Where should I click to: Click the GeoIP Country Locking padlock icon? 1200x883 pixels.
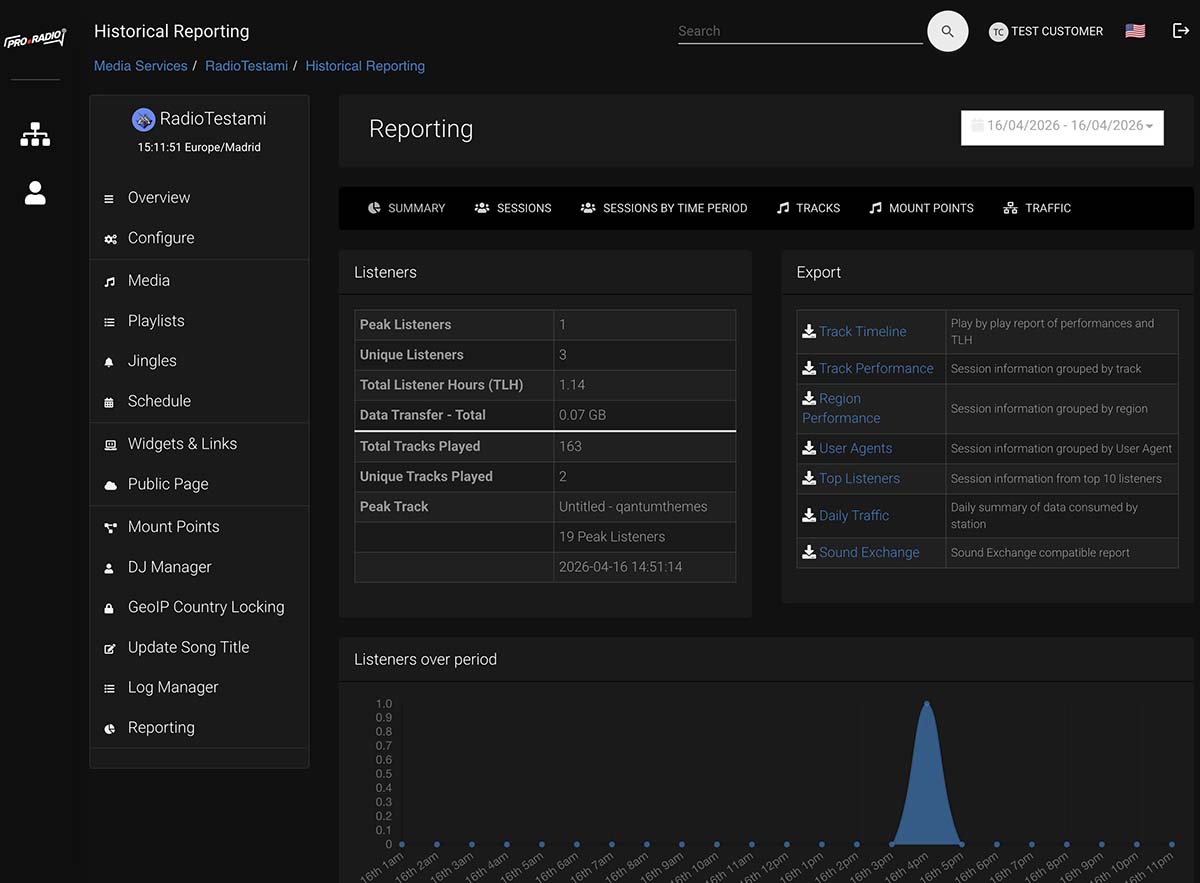[110, 607]
